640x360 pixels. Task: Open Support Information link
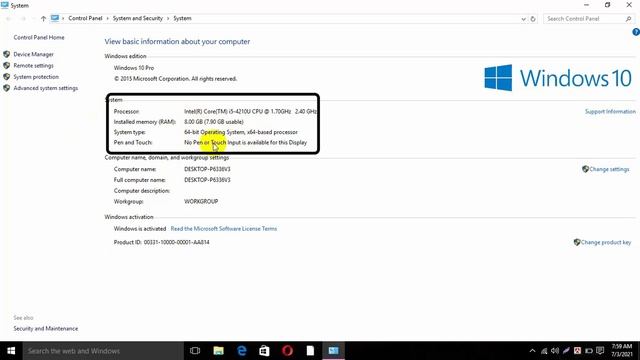(610, 112)
